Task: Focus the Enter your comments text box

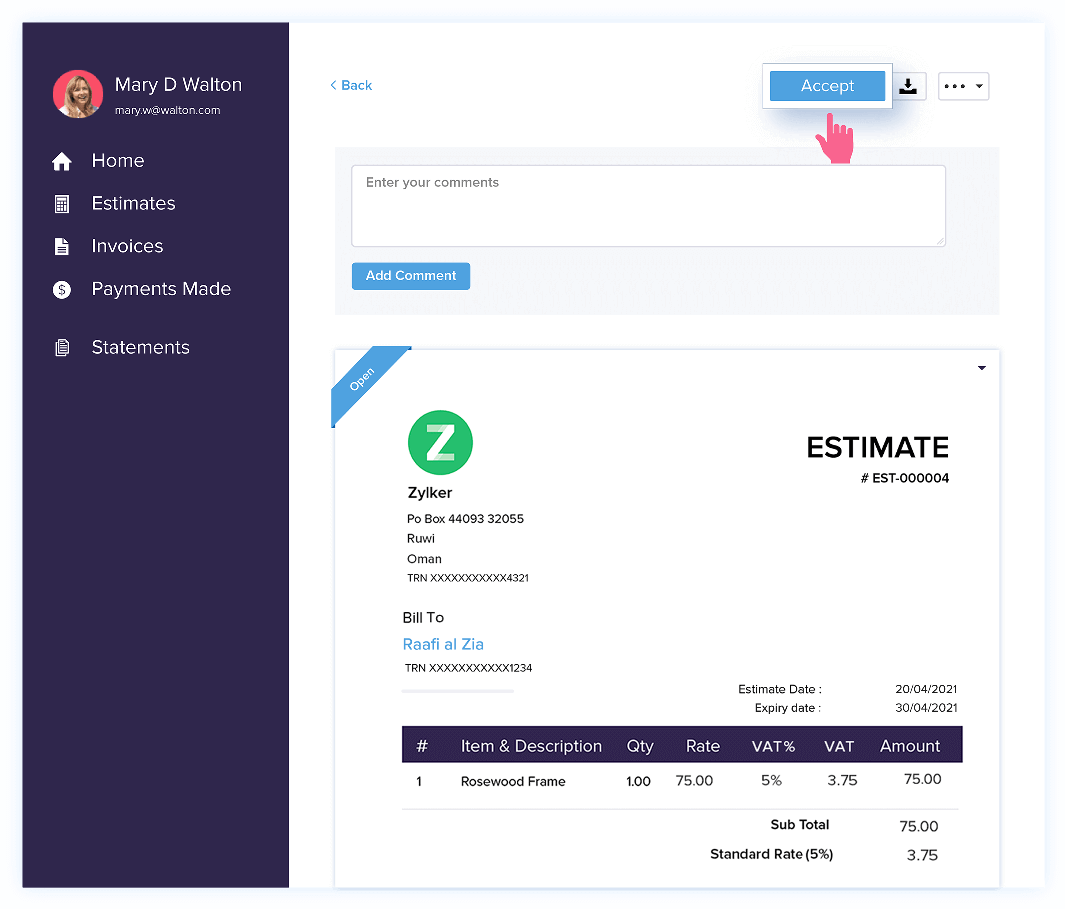Action: click(x=648, y=206)
